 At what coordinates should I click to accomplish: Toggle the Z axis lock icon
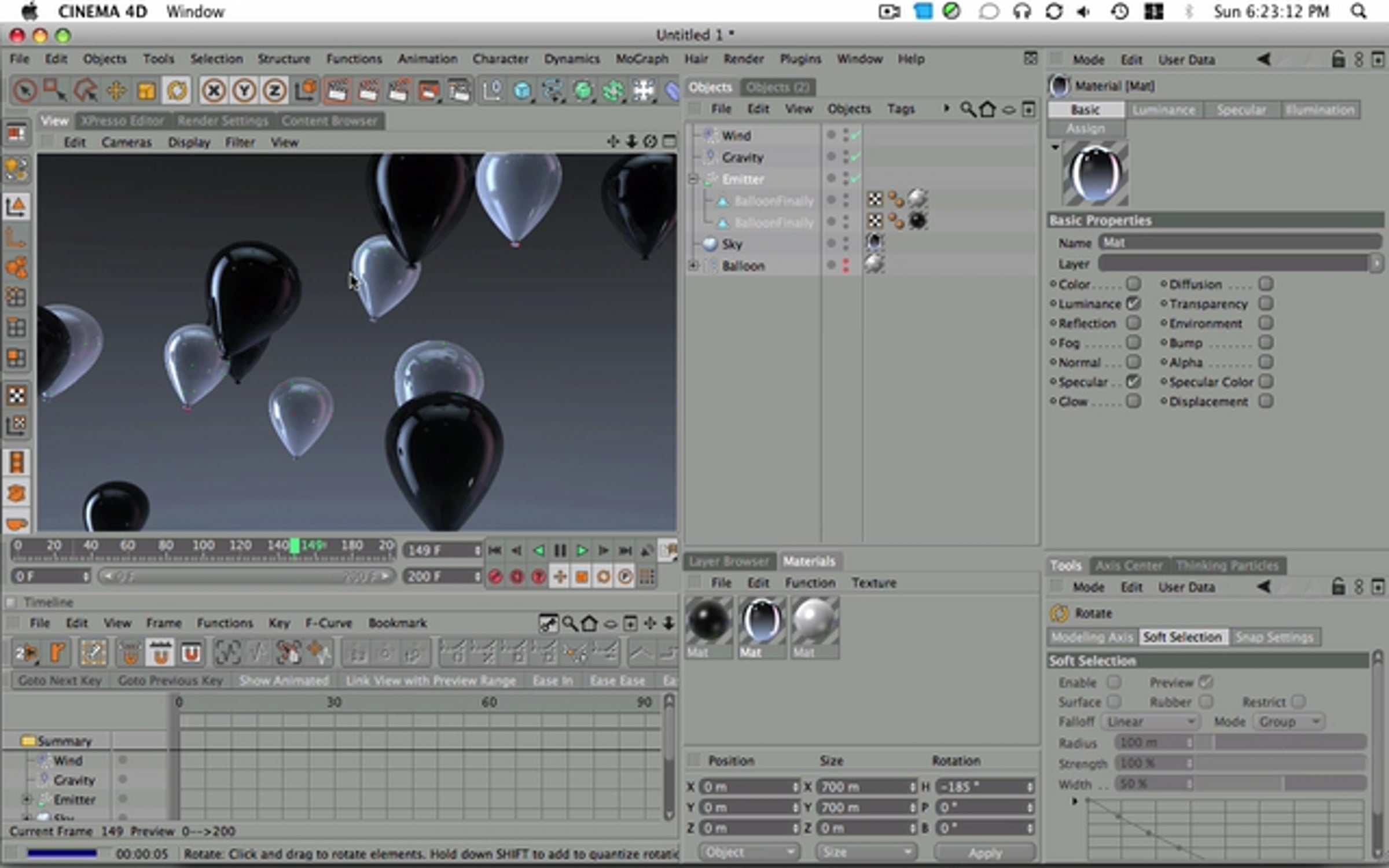(x=274, y=91)
